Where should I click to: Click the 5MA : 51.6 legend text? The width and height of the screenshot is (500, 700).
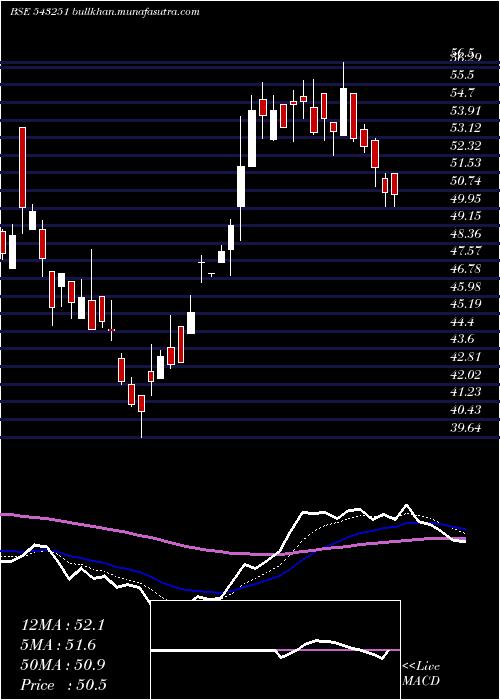coord(58,645)
